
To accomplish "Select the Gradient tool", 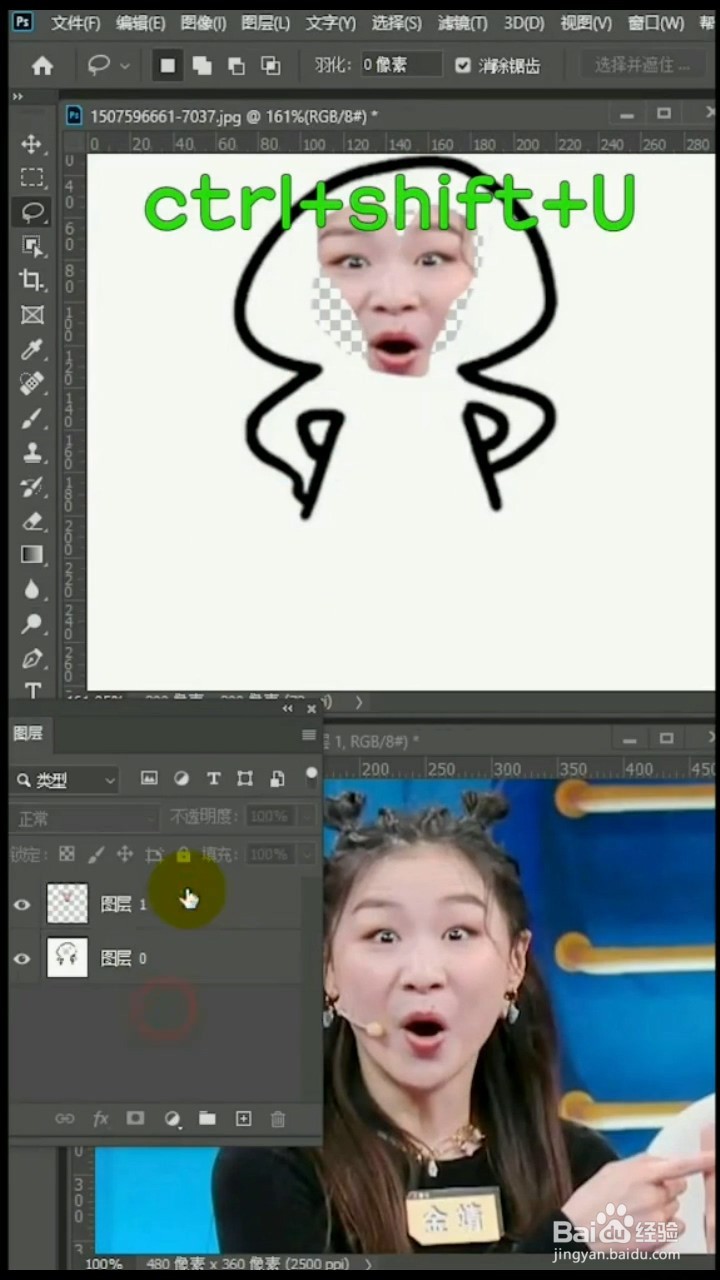I will pos(32,555).
